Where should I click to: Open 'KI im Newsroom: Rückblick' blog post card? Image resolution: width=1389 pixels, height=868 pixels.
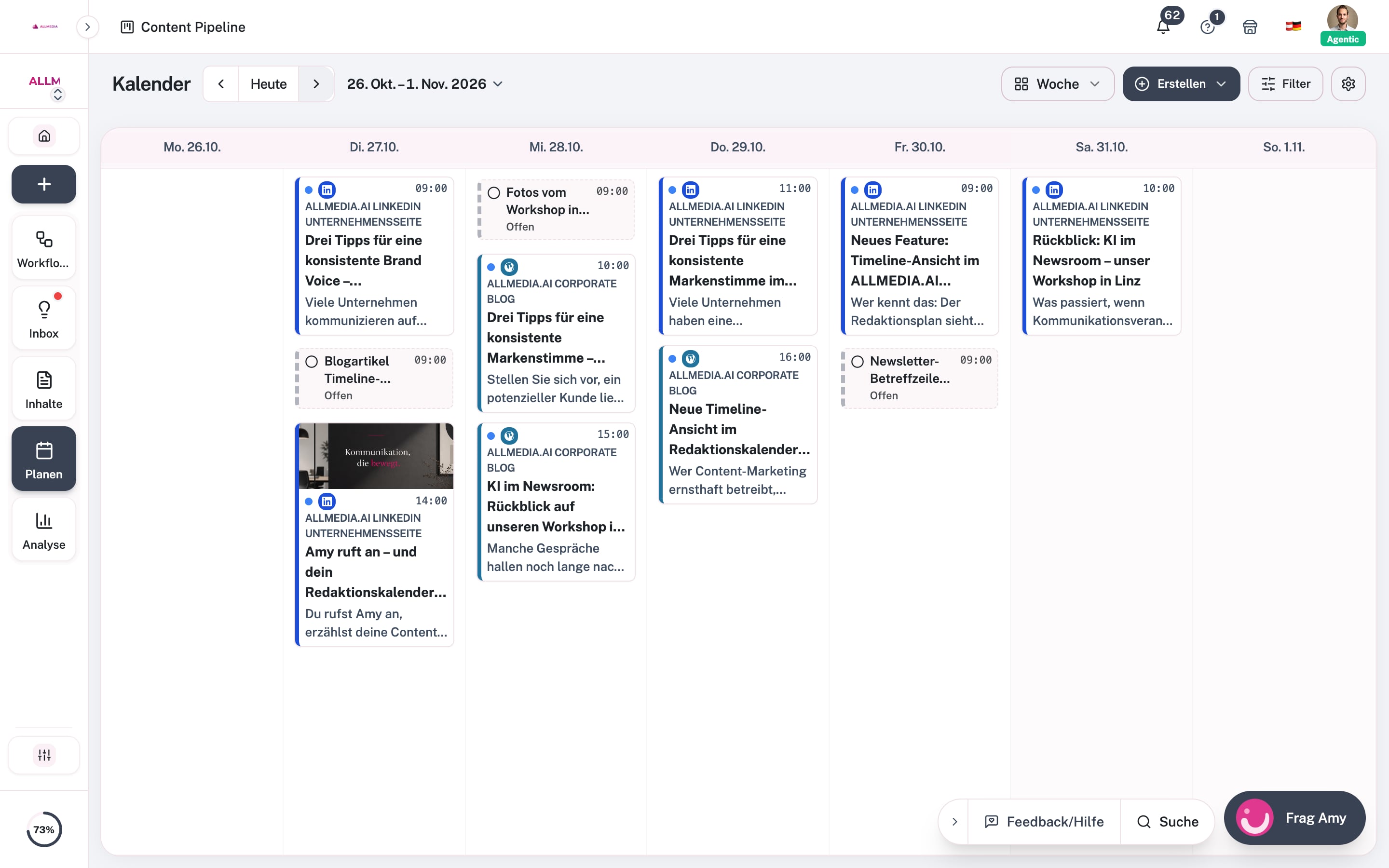pyautogui.click(x=556, y=502)
